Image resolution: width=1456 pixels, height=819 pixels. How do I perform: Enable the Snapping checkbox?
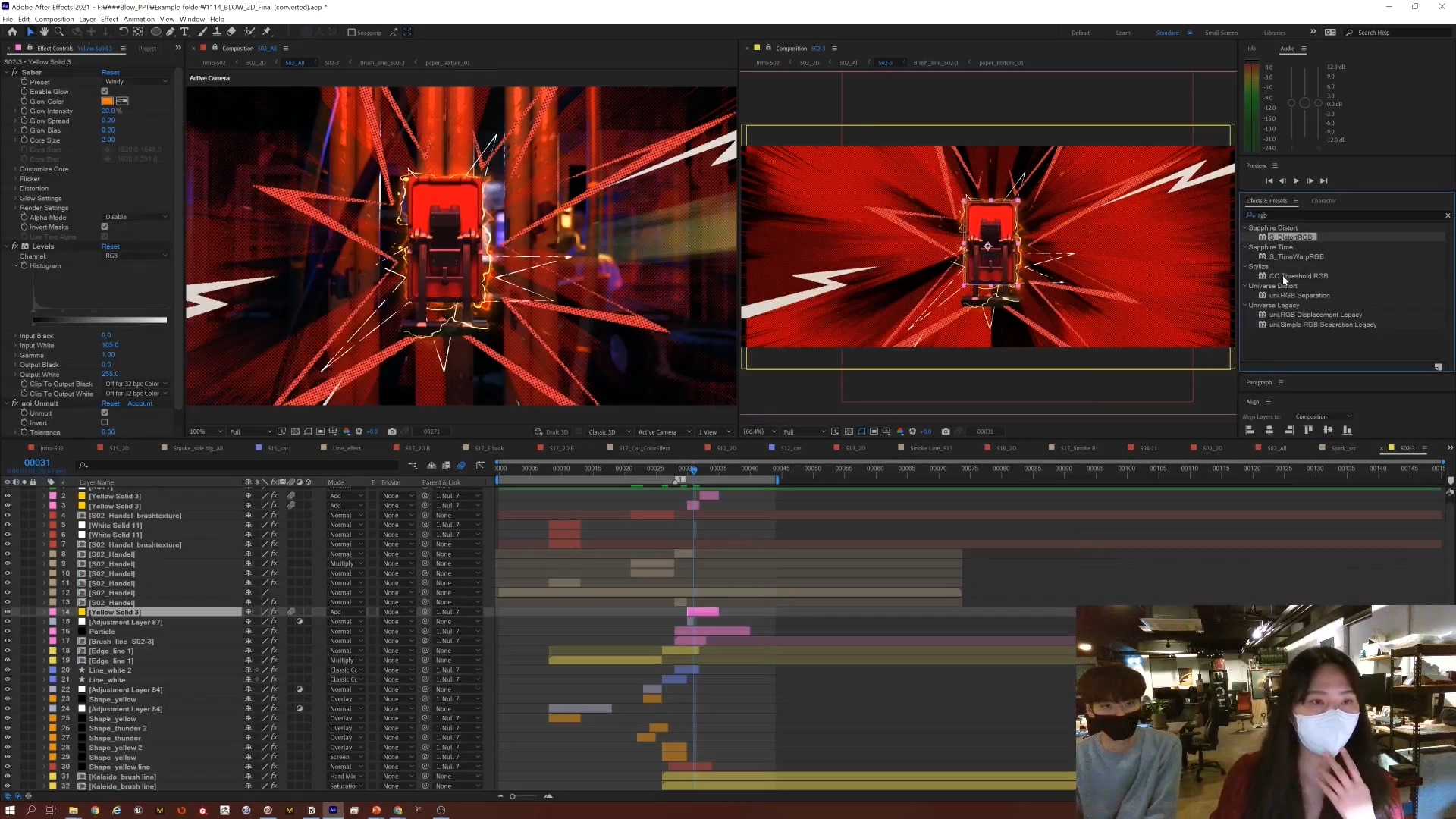pos(352,33)
